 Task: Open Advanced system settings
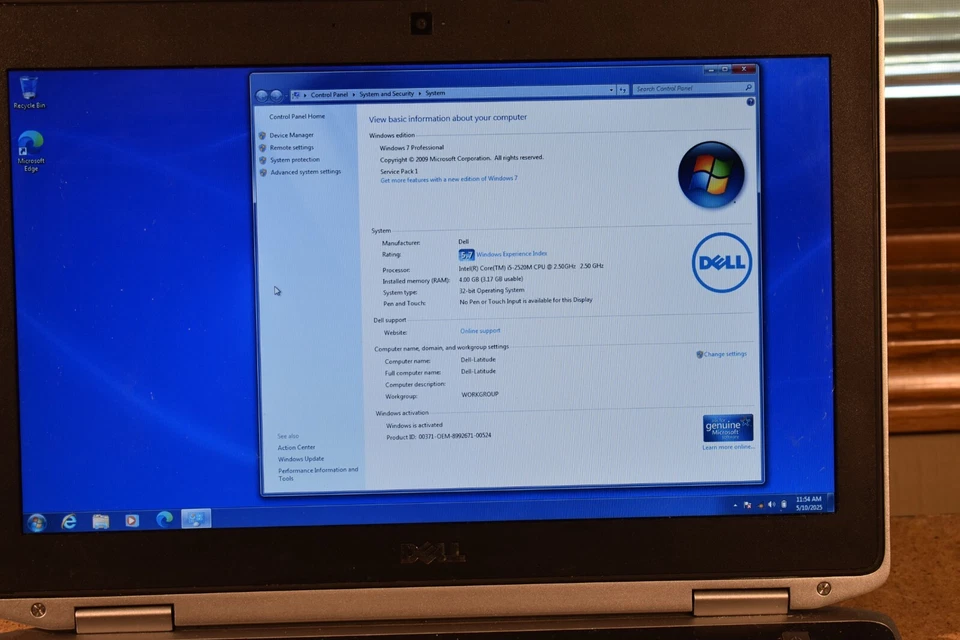tap(307, 171)
